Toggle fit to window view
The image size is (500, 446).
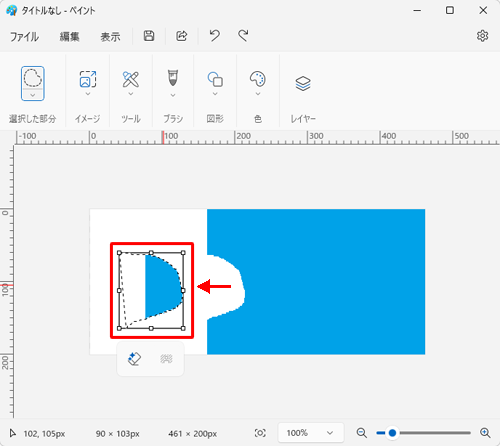pyautogui.click(x=260, y=433)
